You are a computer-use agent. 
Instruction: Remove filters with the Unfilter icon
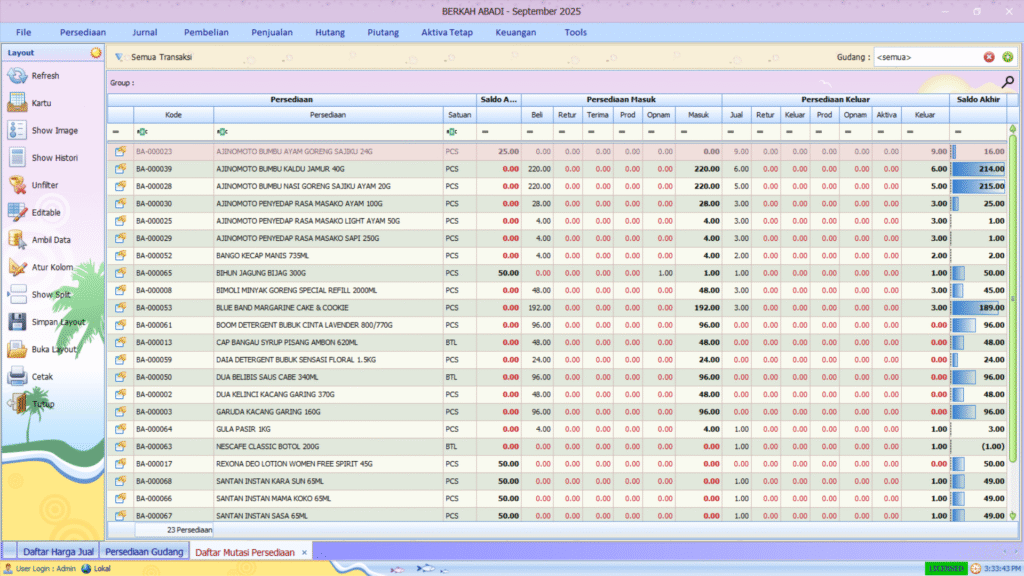tap(17, 185)
